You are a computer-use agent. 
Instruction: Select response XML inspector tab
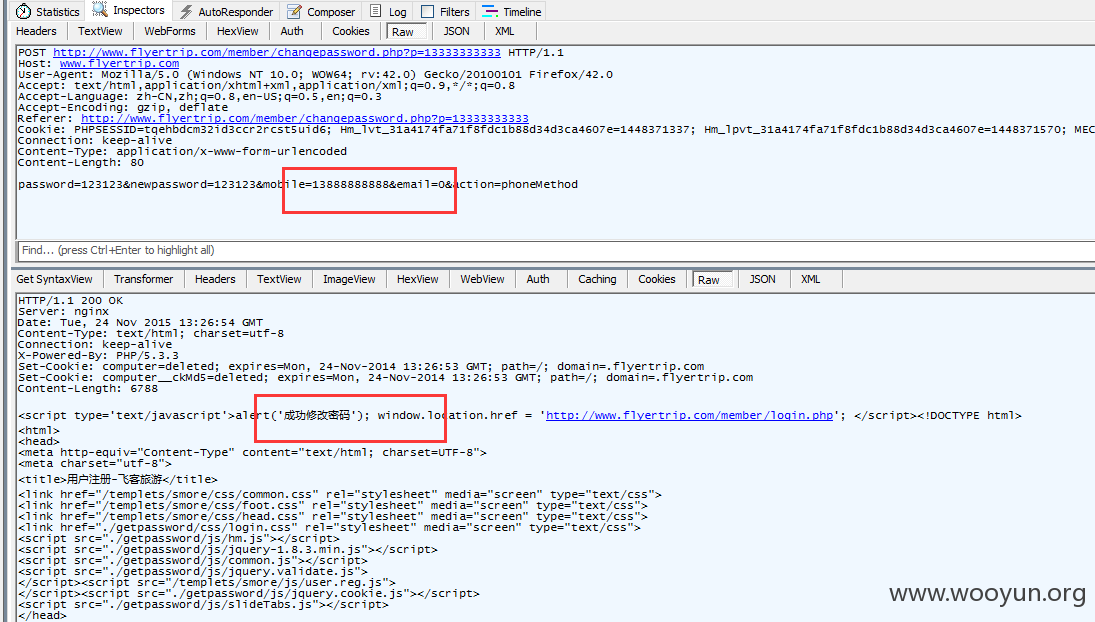[x=810, y=279]
